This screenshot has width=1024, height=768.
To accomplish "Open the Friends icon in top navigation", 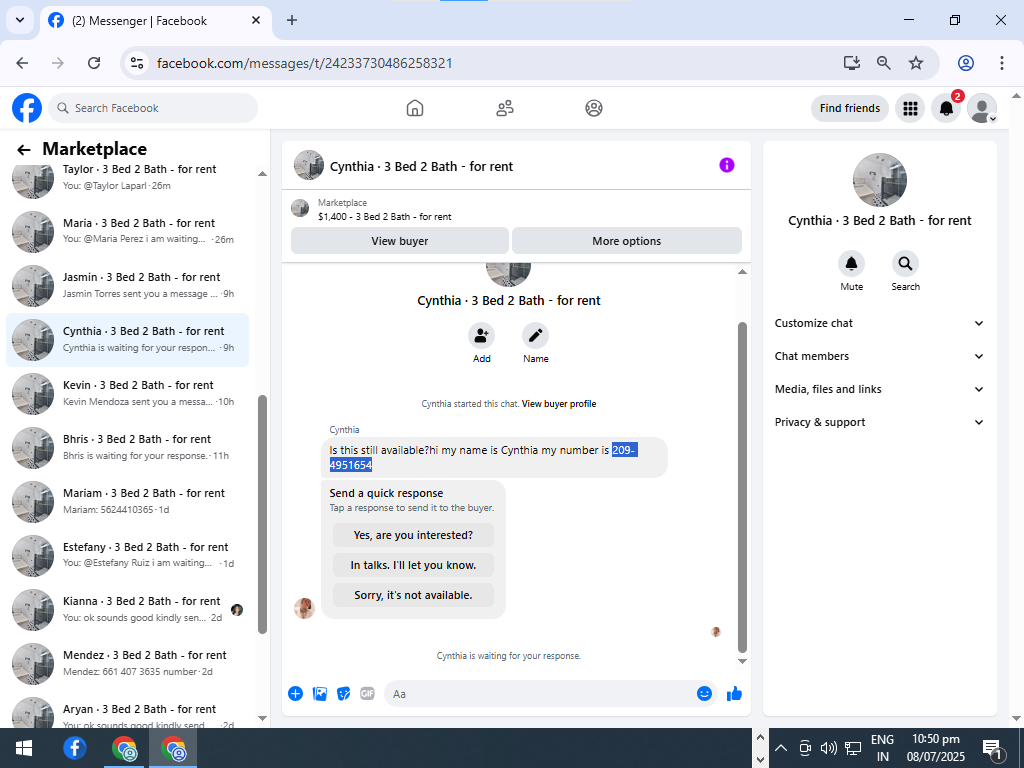I will 504,108.
